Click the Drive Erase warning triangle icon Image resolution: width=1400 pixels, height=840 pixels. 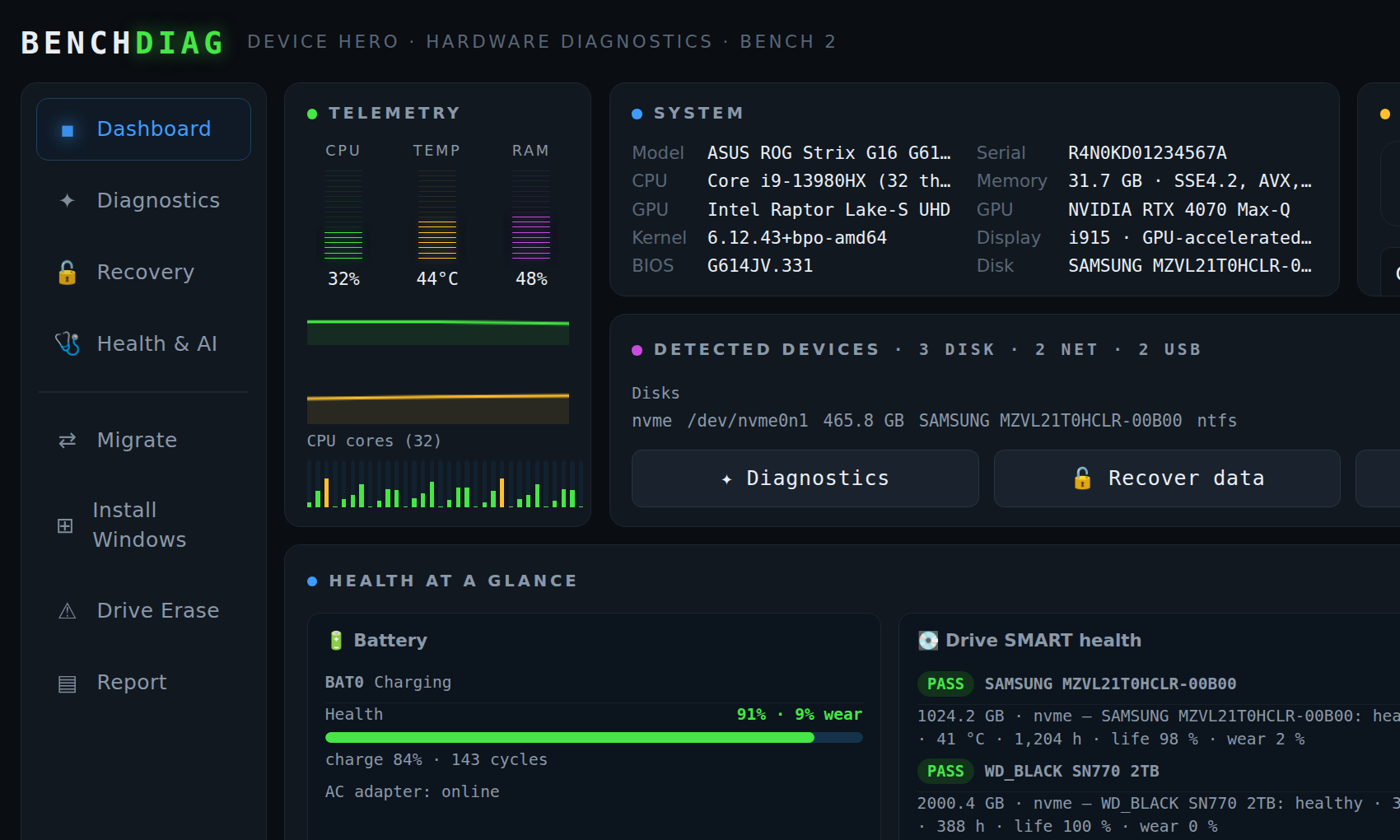tap(67, 611)
